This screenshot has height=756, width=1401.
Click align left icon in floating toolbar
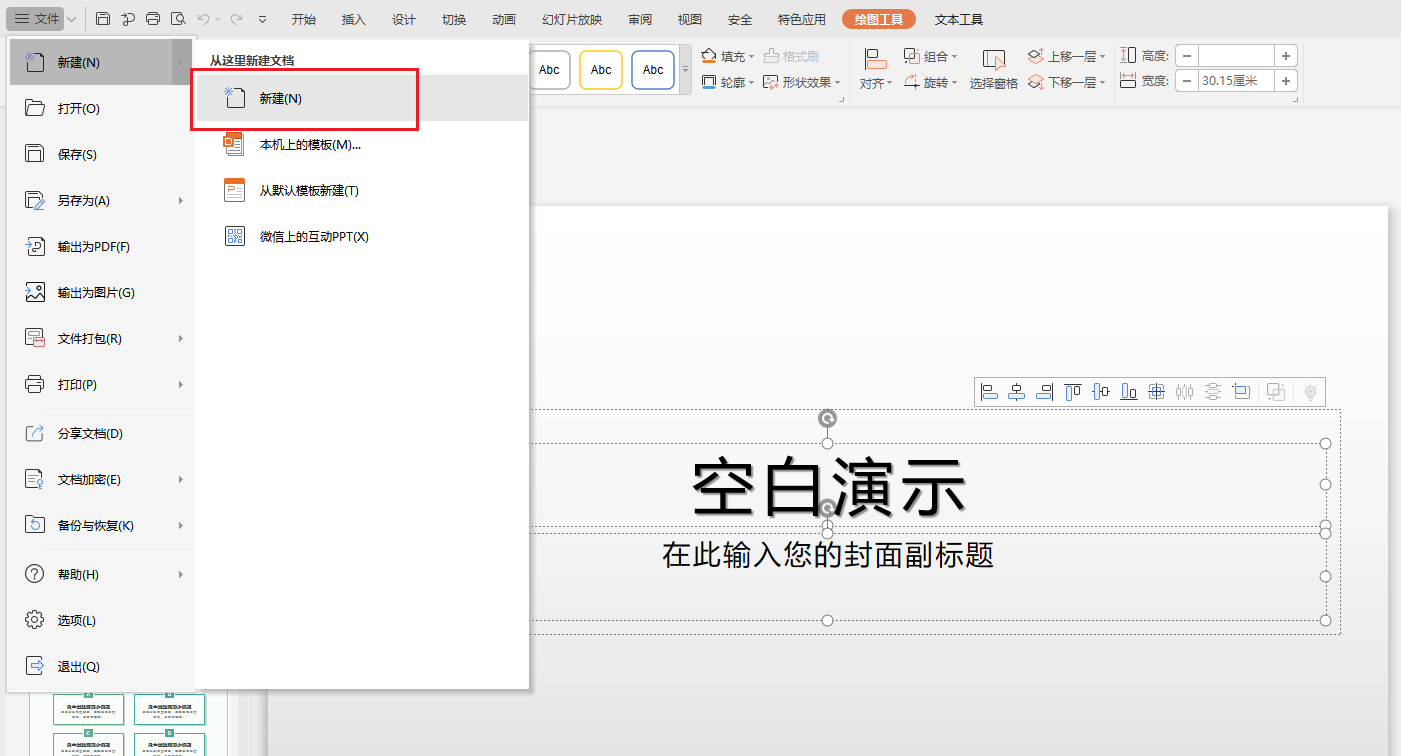(x=989, y=392)
